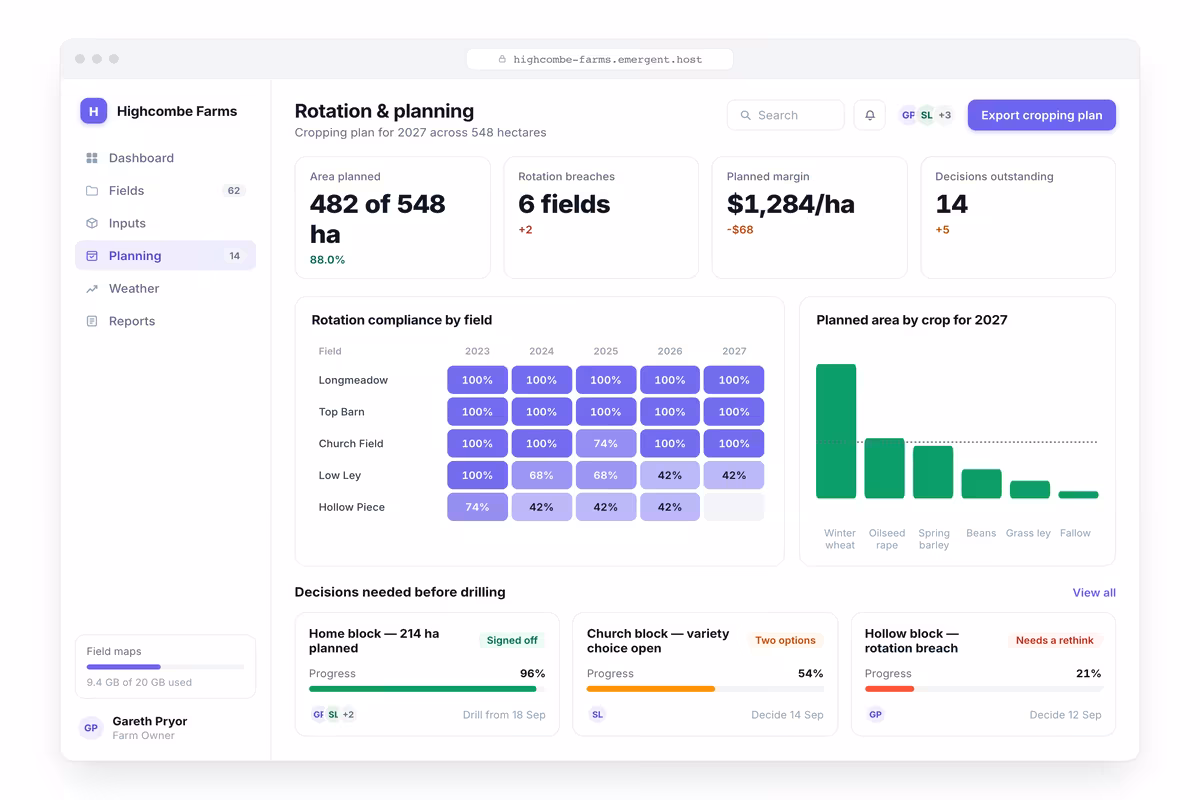Click Top Barn 2027 cell 100%
The width and height of the screenshot is (1200, 800).
point(734,412)
